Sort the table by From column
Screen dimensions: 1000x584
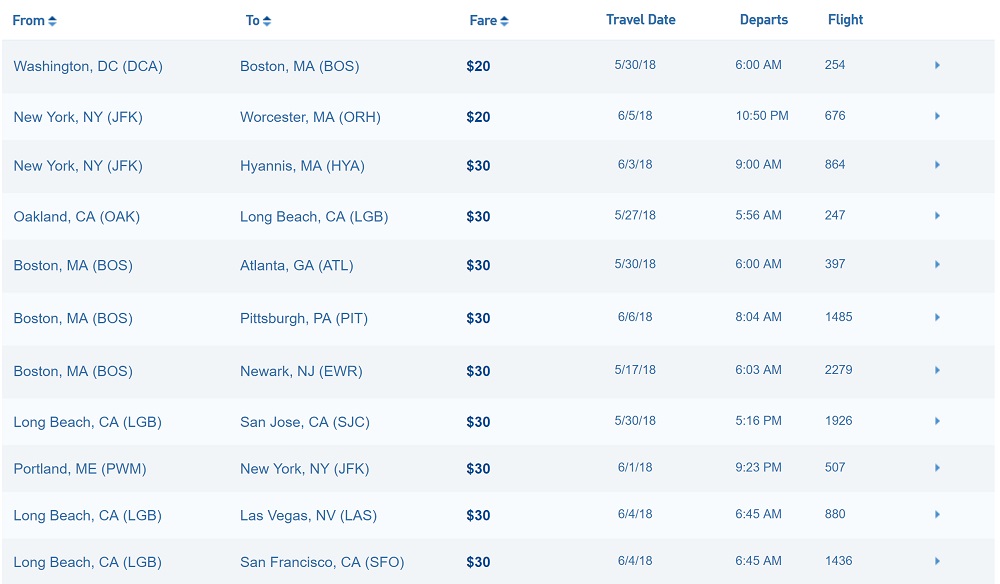click(34, 21)
